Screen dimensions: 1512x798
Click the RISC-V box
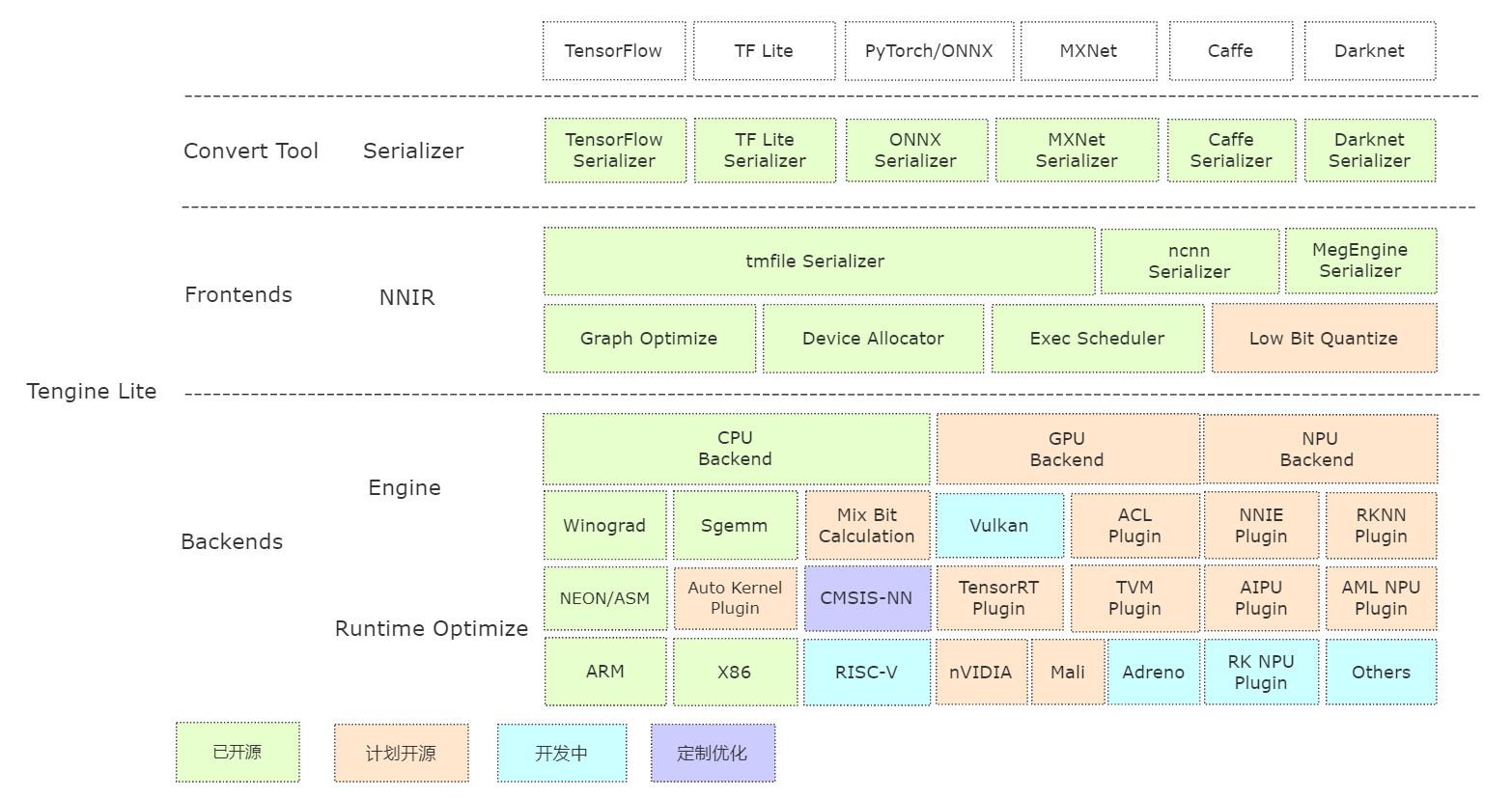click(x=867, y=672)
